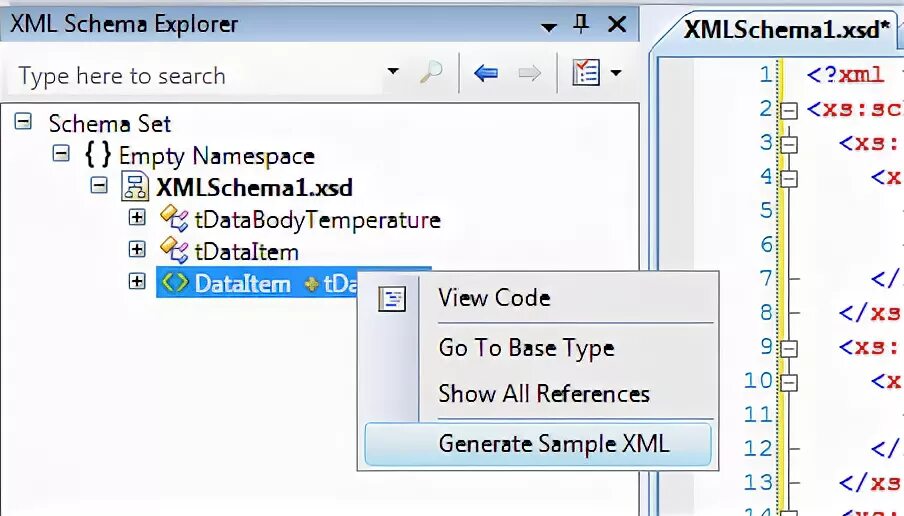Screen dimensions: 904x516
Task: Click the DataItem element icon
Action: click(175, 283)
